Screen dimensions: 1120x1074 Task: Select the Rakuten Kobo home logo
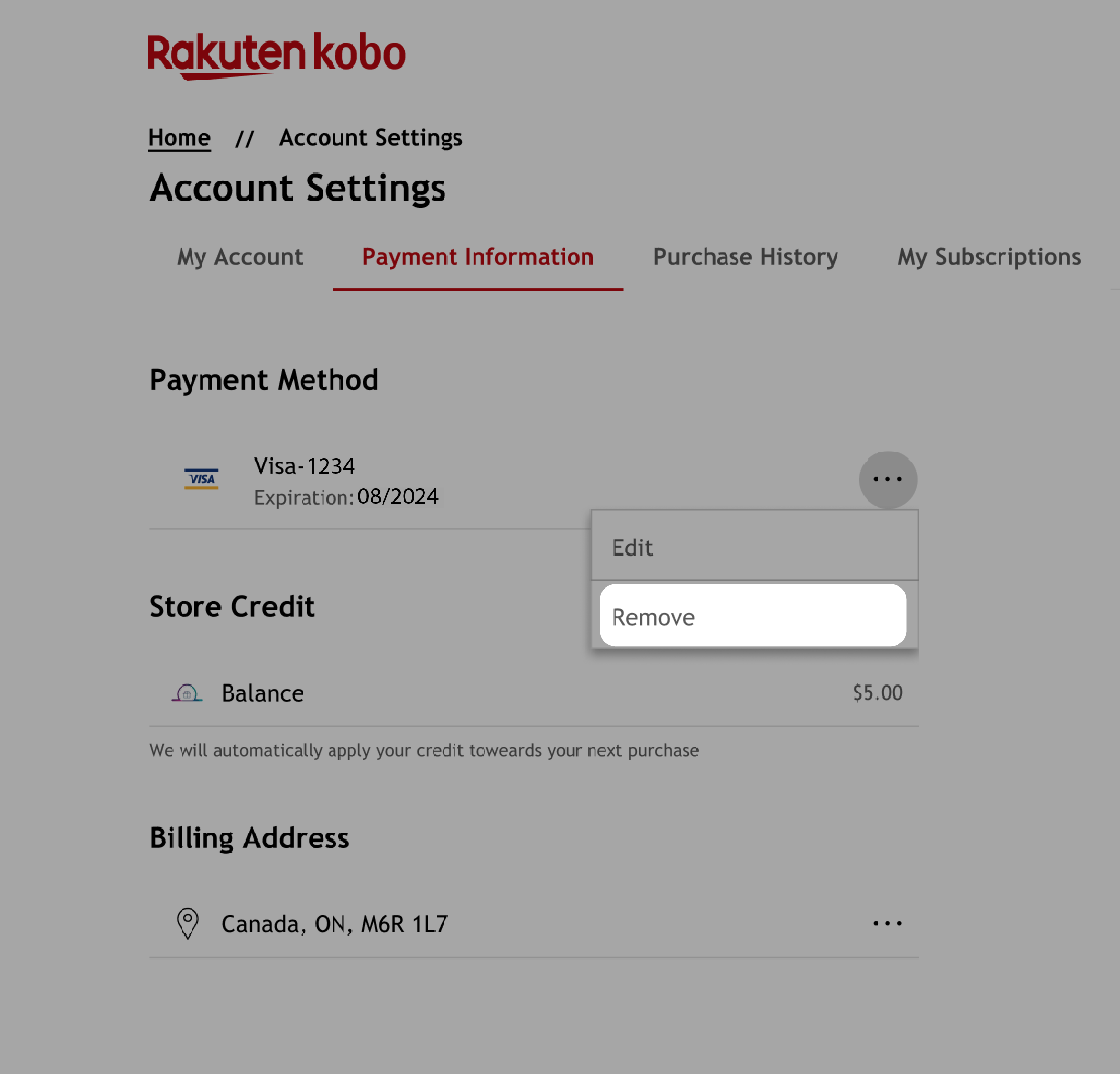click(275, 55)
